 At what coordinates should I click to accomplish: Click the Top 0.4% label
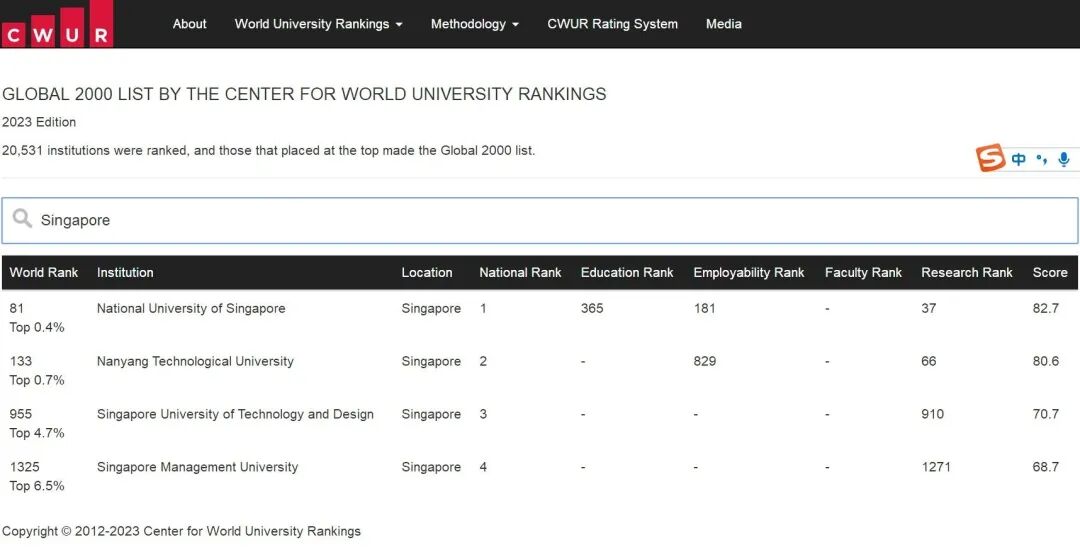point(37,328)
